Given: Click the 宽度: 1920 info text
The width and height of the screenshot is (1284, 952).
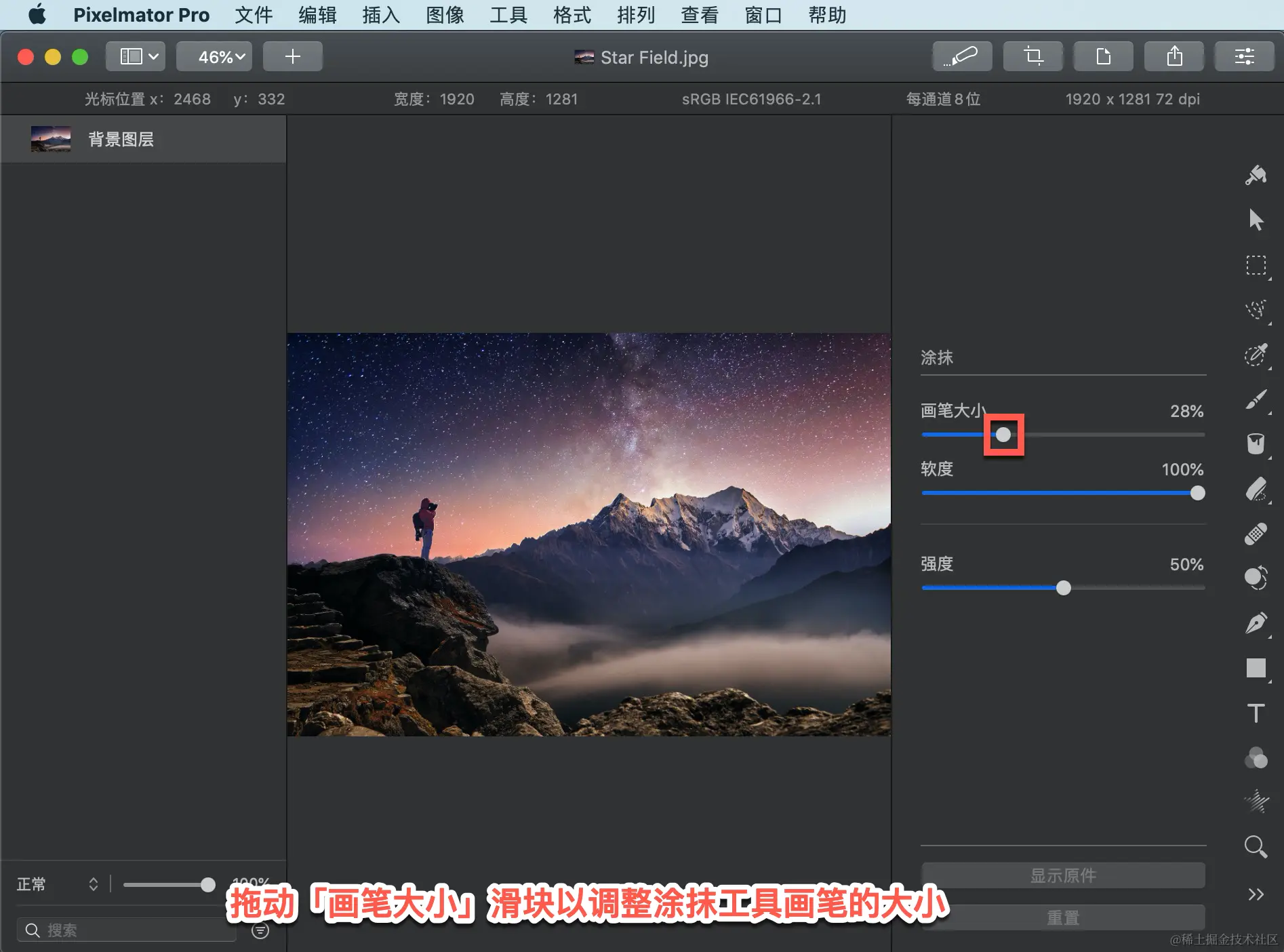Looking at the screenshot, I should (x=434, y=99).
